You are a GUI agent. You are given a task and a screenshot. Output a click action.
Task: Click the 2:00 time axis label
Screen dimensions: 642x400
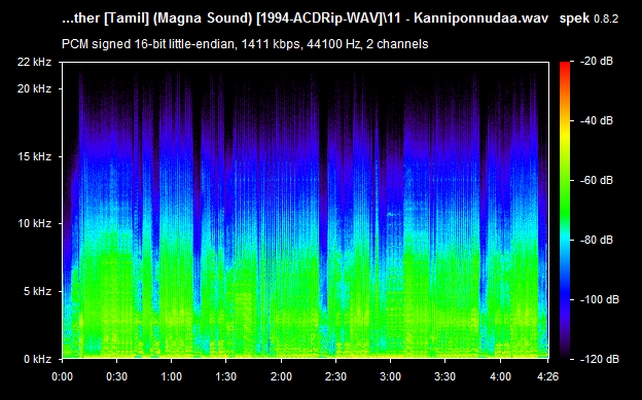[281, 376]
